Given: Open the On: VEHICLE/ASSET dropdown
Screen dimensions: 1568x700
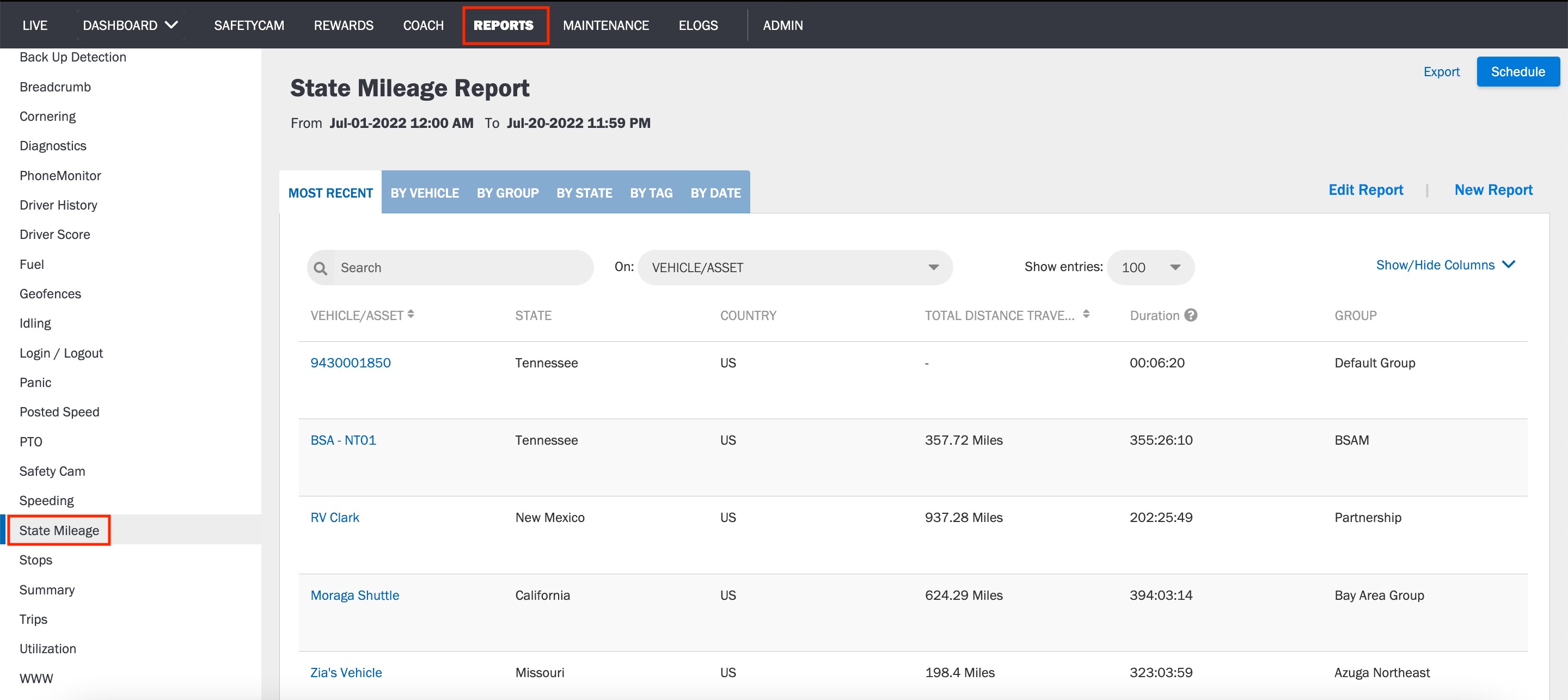Looking at the screenshot, I should pyautogui.click(x=795, y=267).
